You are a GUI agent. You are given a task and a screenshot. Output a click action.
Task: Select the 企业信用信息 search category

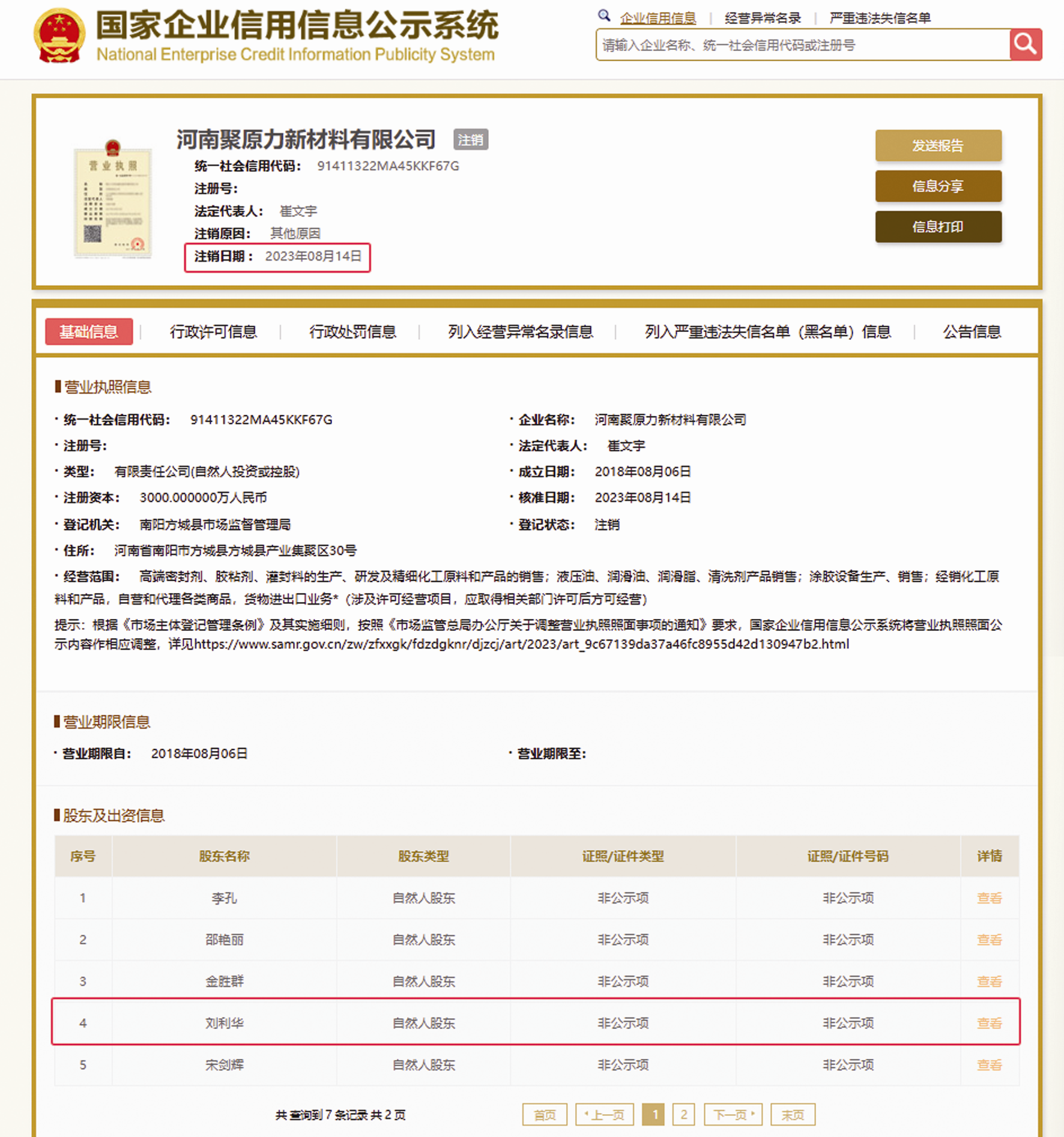point(657,18)
